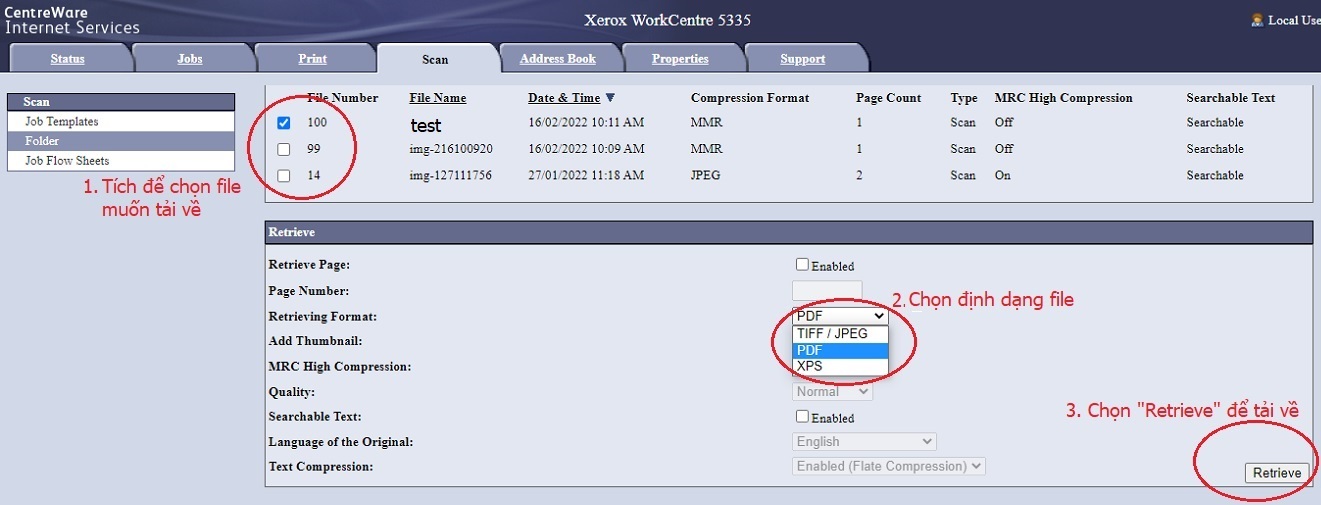Choose XPS format option
Screen dimensions: 1321x505
[840, 366]
